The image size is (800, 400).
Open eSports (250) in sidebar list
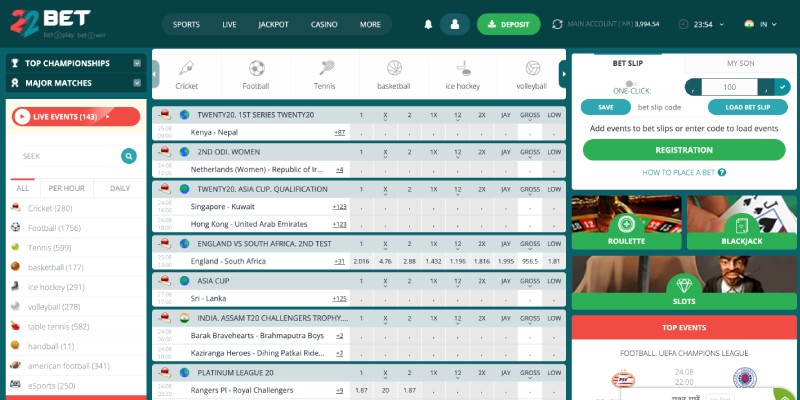76,386
